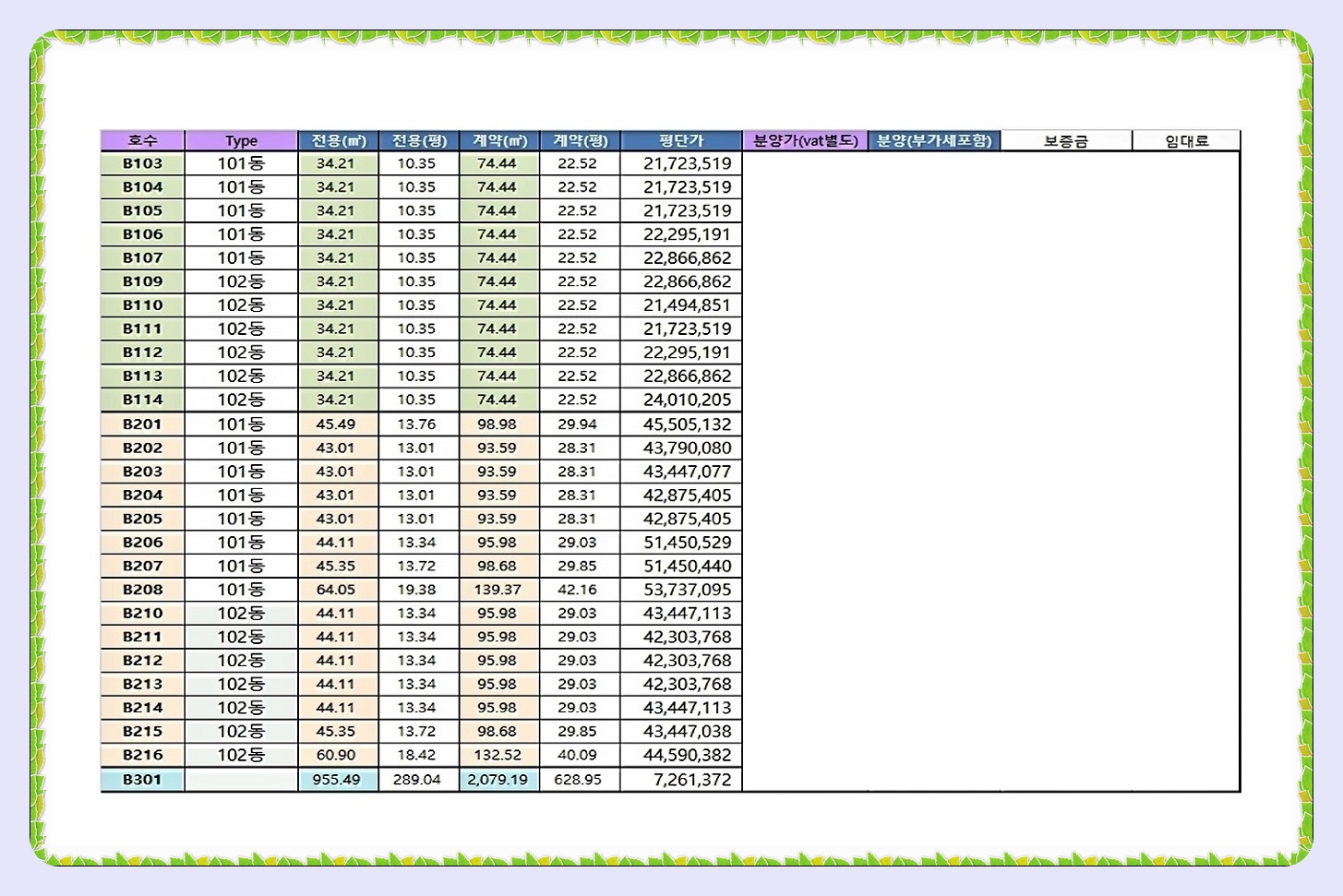Select the B301 total row cell
The height and width of the screenshot is (896, 1343).
tap(142, 780)
